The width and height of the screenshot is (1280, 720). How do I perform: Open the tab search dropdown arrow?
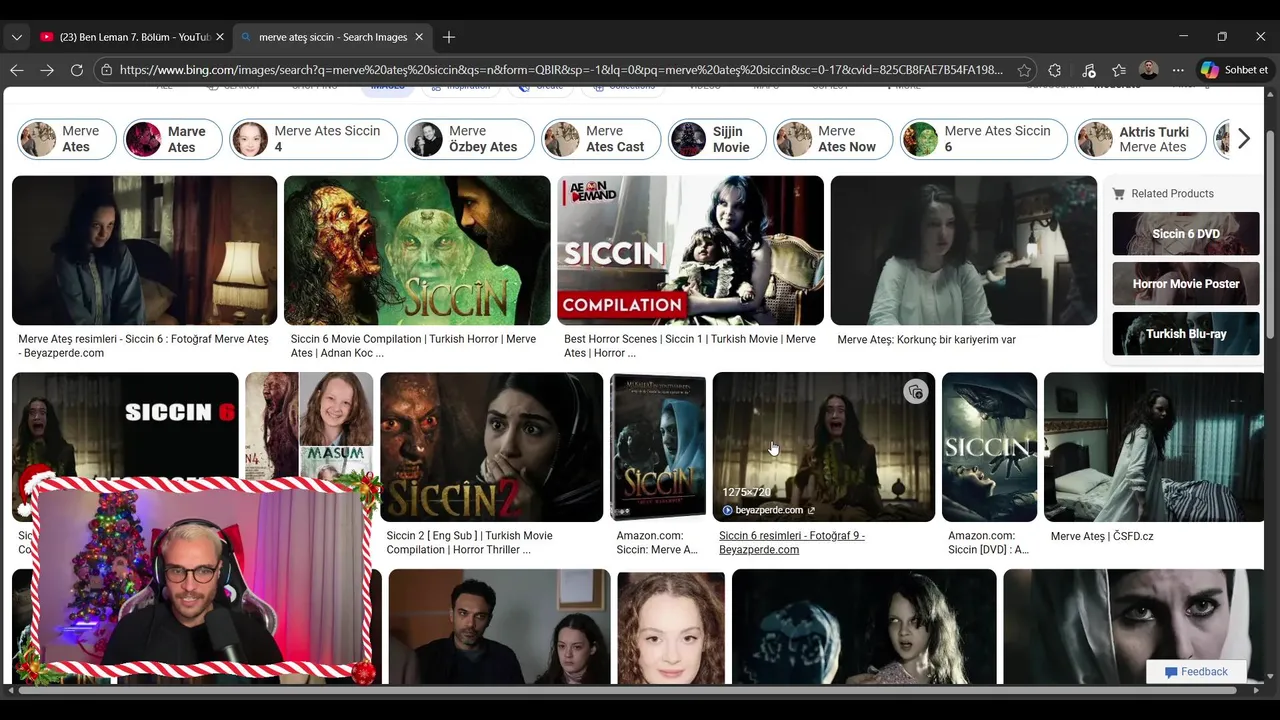click(x=16, y=37)
